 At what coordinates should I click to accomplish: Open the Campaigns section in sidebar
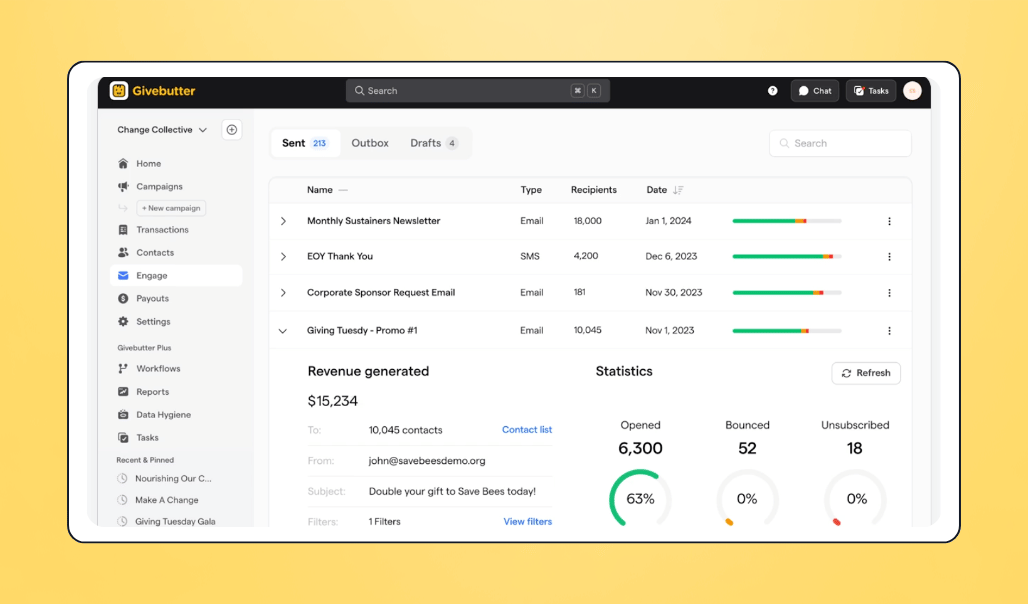(160, 186)
